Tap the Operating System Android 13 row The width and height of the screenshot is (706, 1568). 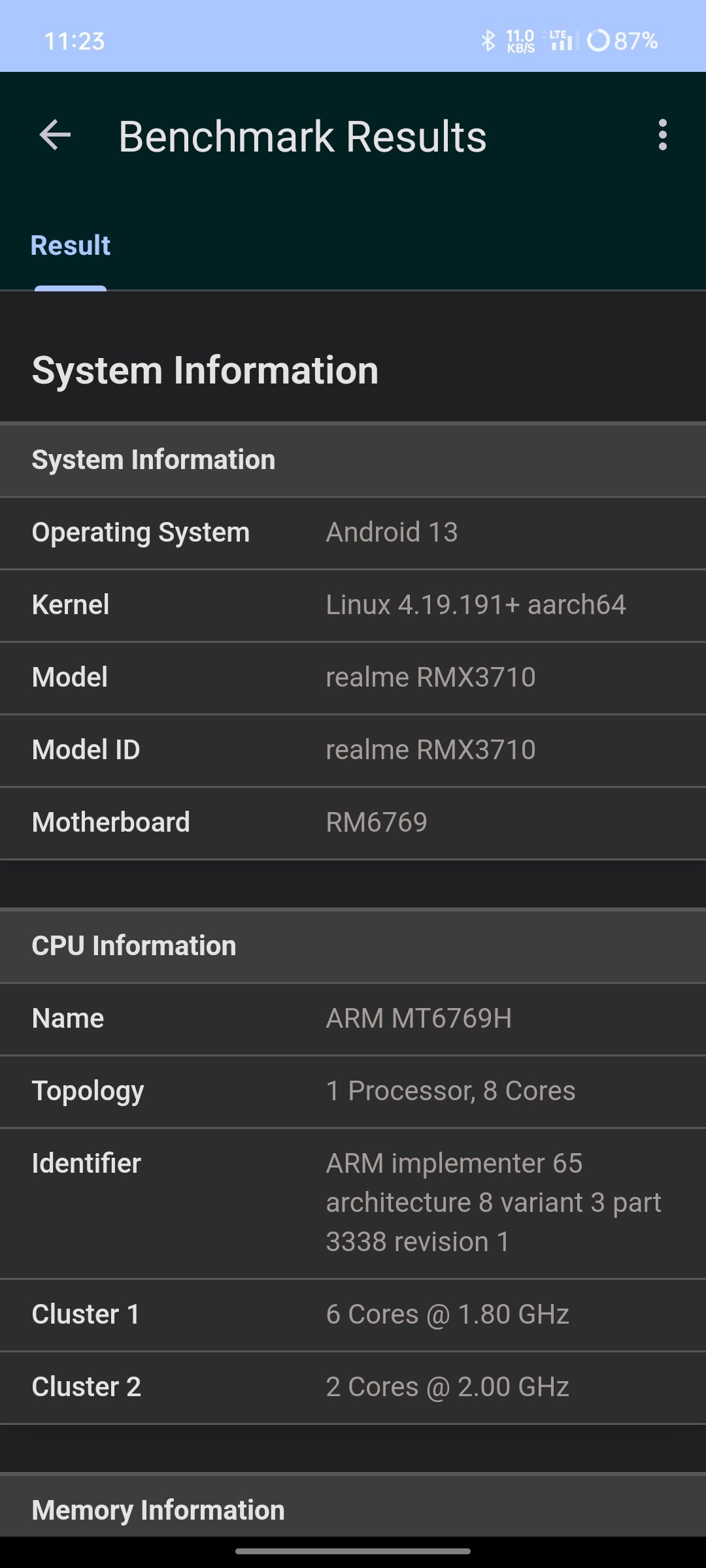click(353, 533)
